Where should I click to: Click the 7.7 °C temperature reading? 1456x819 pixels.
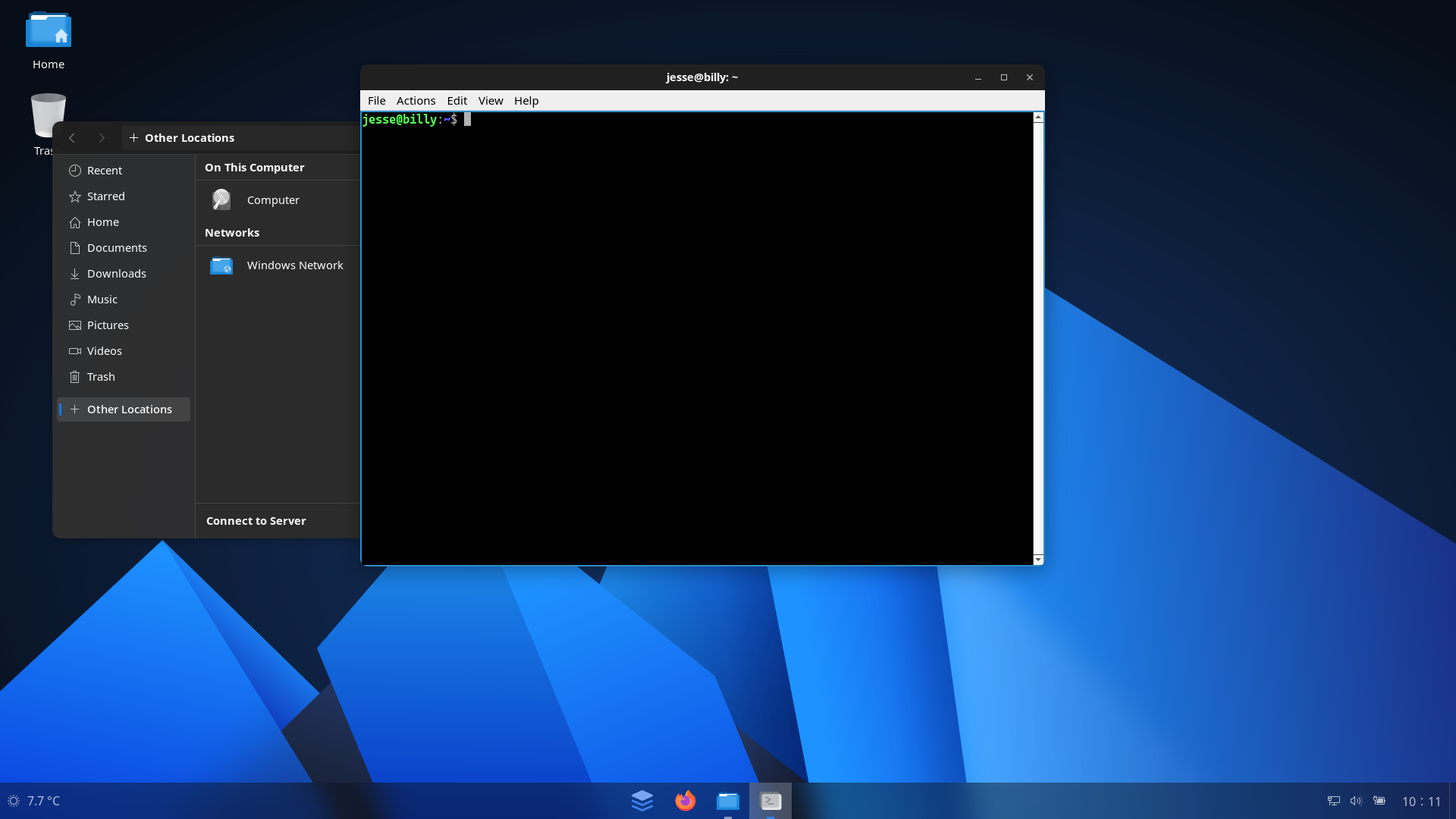point(43,801)
